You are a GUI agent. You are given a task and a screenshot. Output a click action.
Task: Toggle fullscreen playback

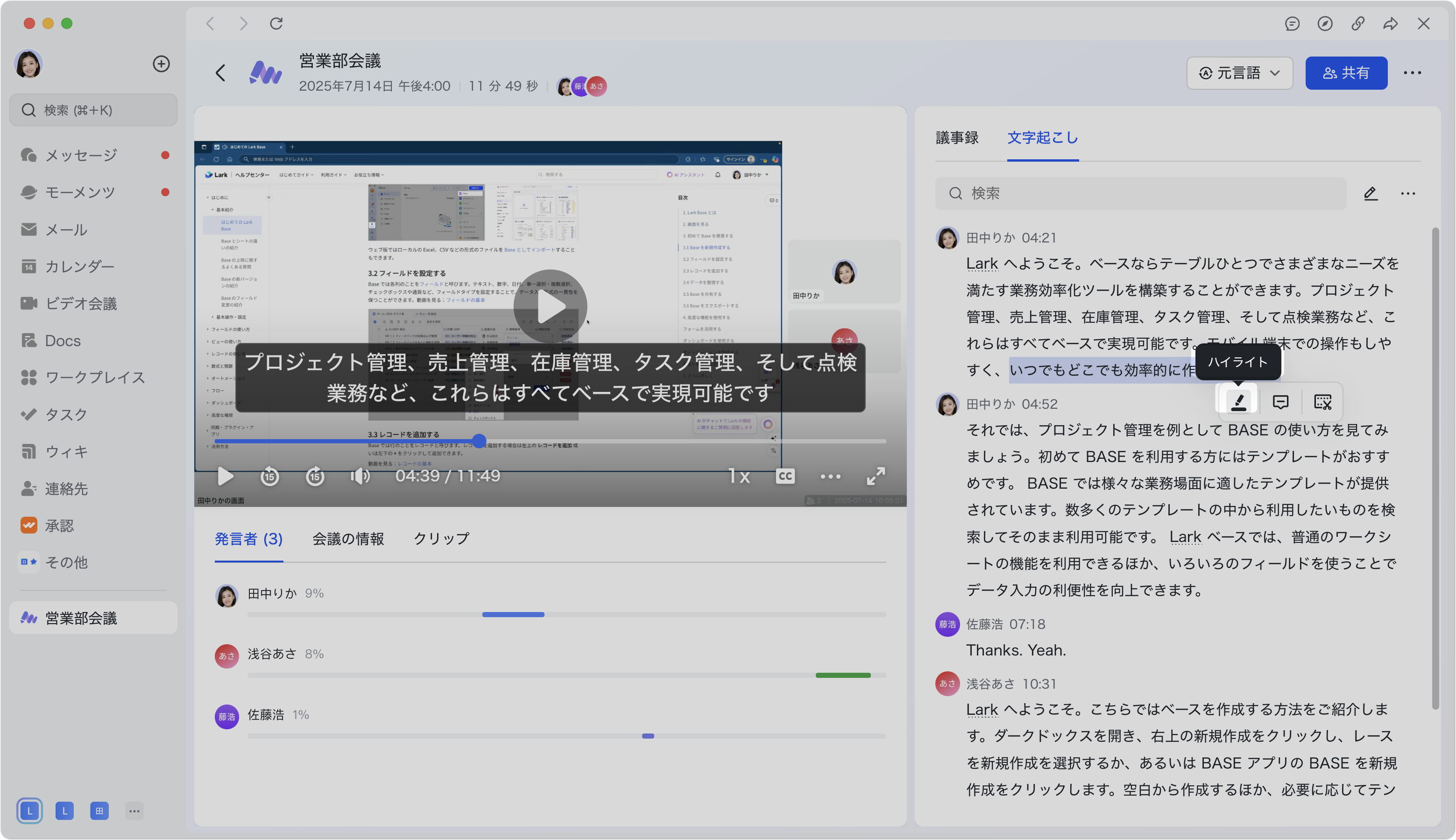pos(876,476)
